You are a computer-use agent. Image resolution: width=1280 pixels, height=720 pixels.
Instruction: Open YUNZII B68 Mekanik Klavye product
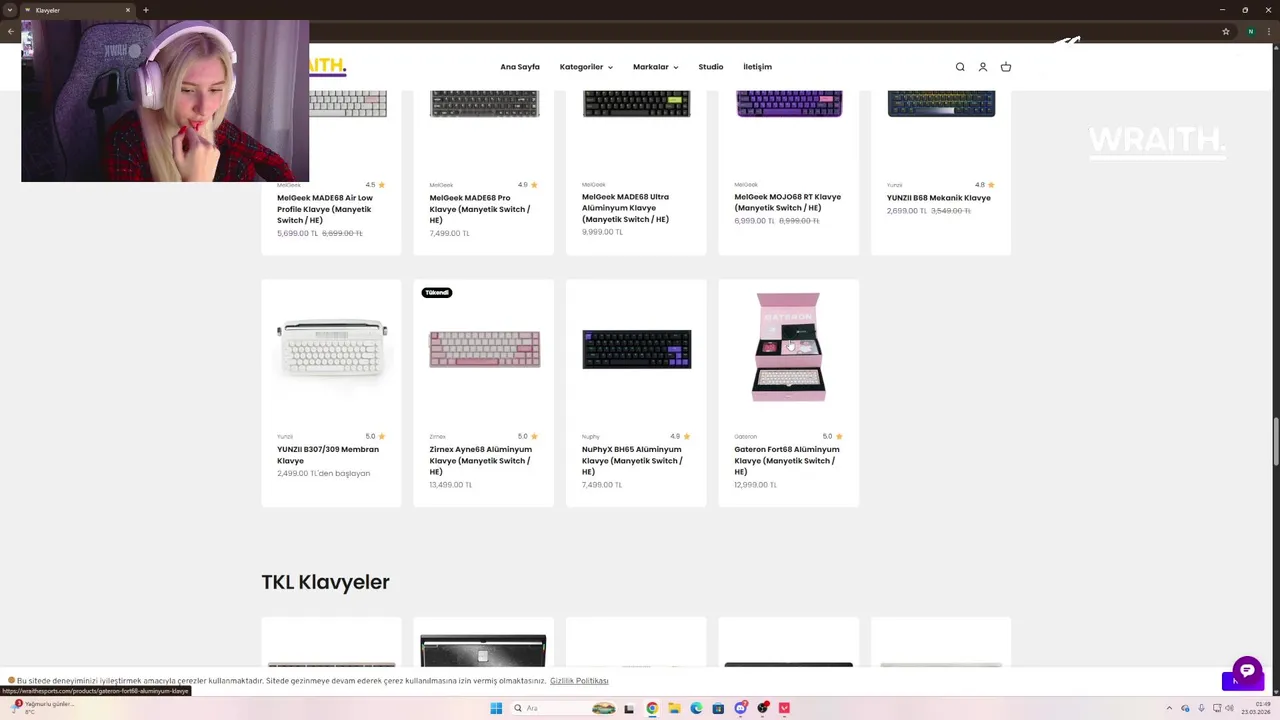(938, 198)
